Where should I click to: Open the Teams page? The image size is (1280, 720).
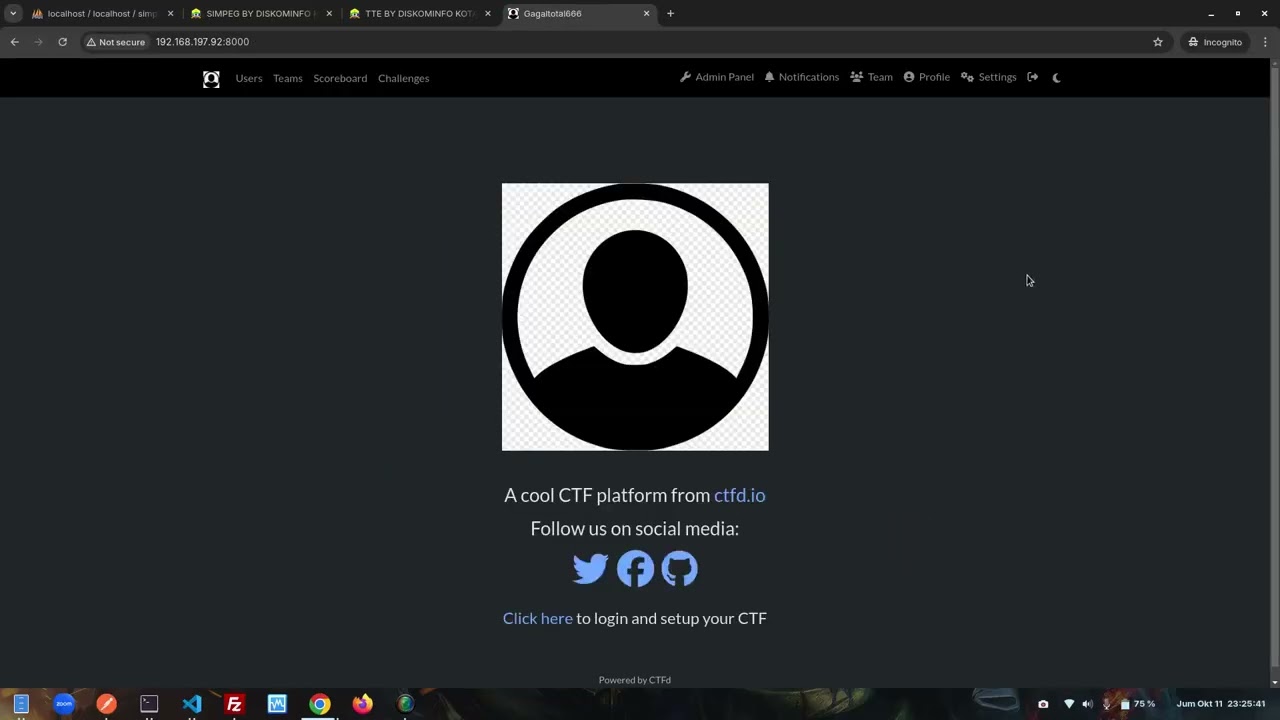pyautogui.click(x=287, y=78)
